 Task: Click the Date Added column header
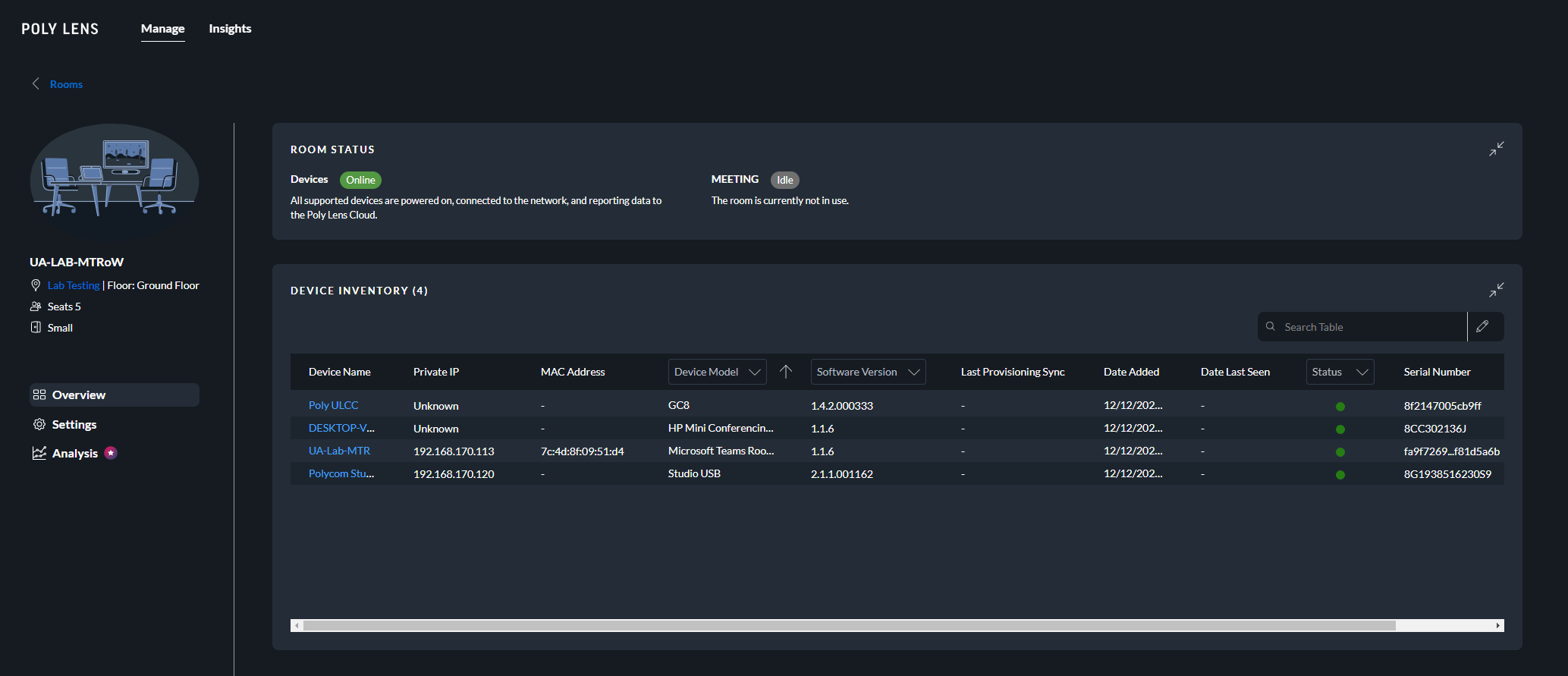click(x=1131, y=372)
